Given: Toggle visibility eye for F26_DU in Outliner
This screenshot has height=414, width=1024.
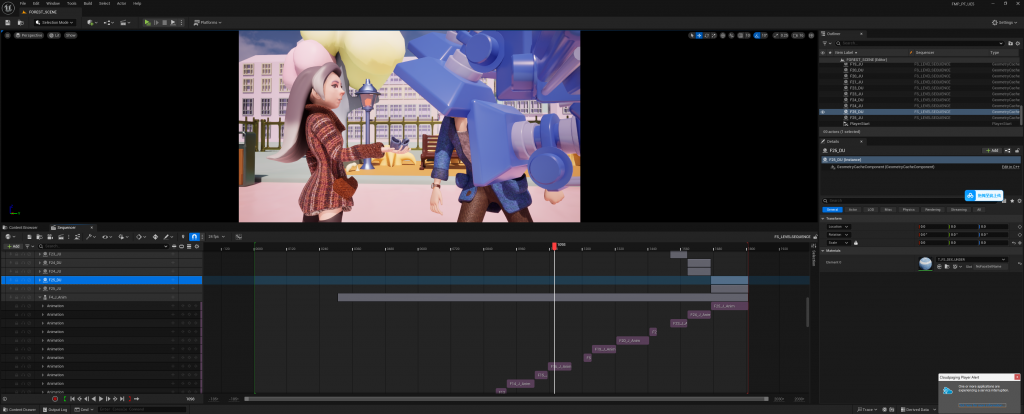Looking at the screenshot, I should (823, 112).
